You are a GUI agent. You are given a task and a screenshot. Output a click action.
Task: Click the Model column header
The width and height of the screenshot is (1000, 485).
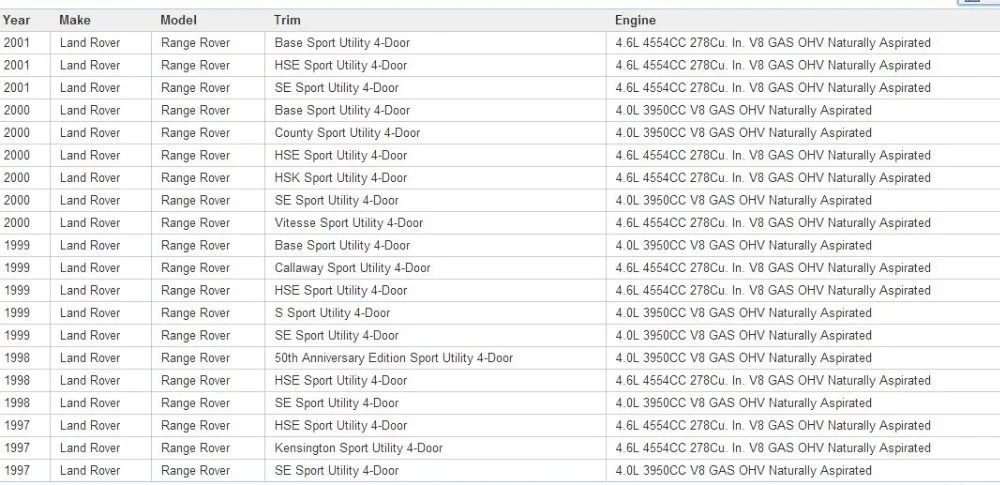pos(179,20)
